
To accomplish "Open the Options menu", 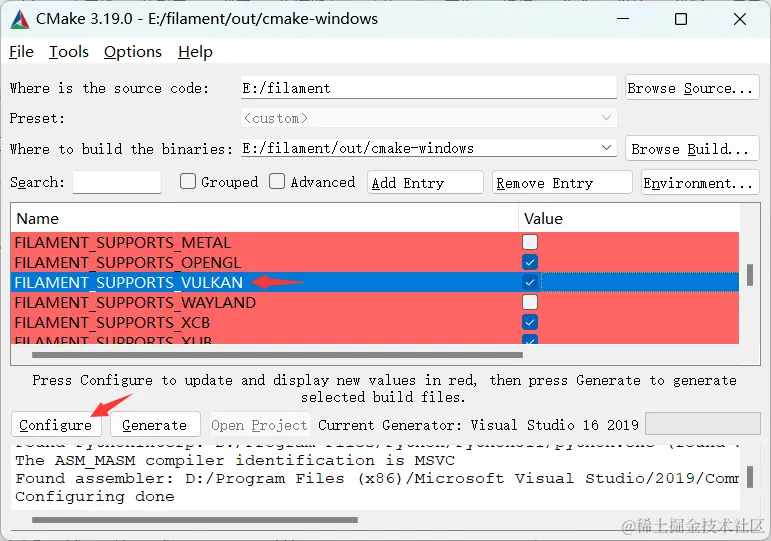I will [x=133, y=52].
